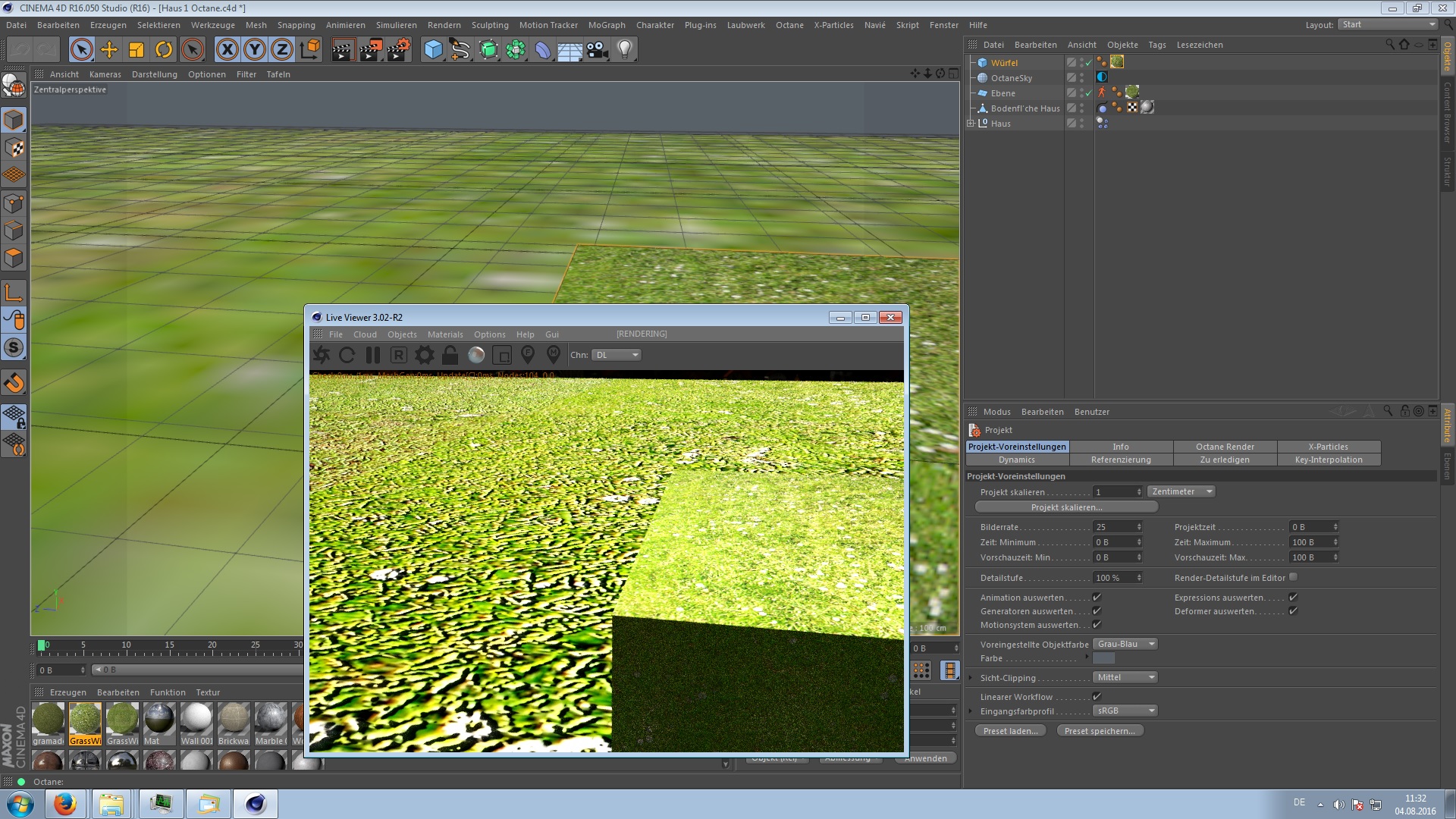Screen dimensions: 1456x819
Task: Open the Zentimeter unit dropdown
Action: click(1181, 491)
